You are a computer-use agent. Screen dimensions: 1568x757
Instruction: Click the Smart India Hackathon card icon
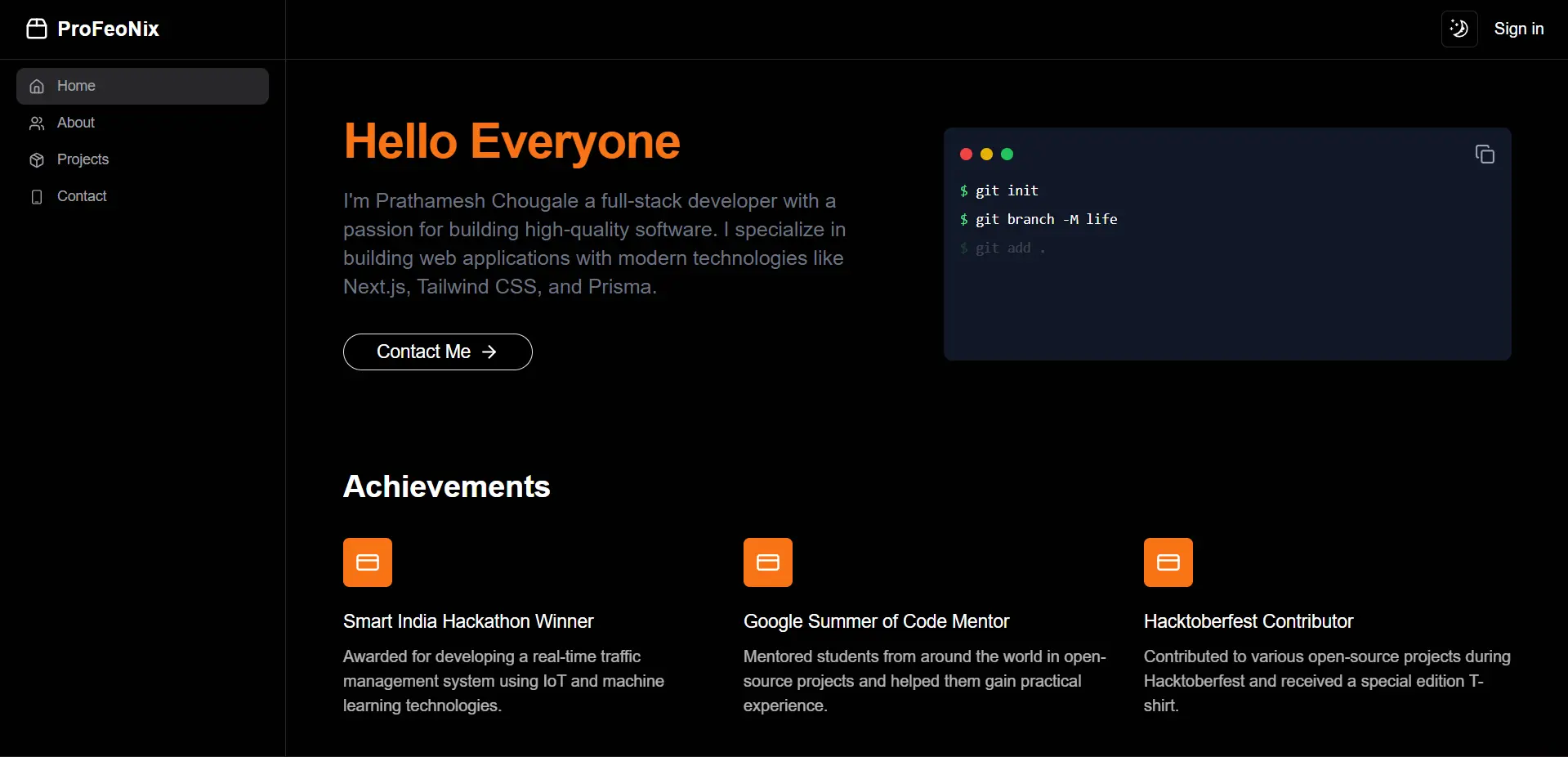click(368, 562)
